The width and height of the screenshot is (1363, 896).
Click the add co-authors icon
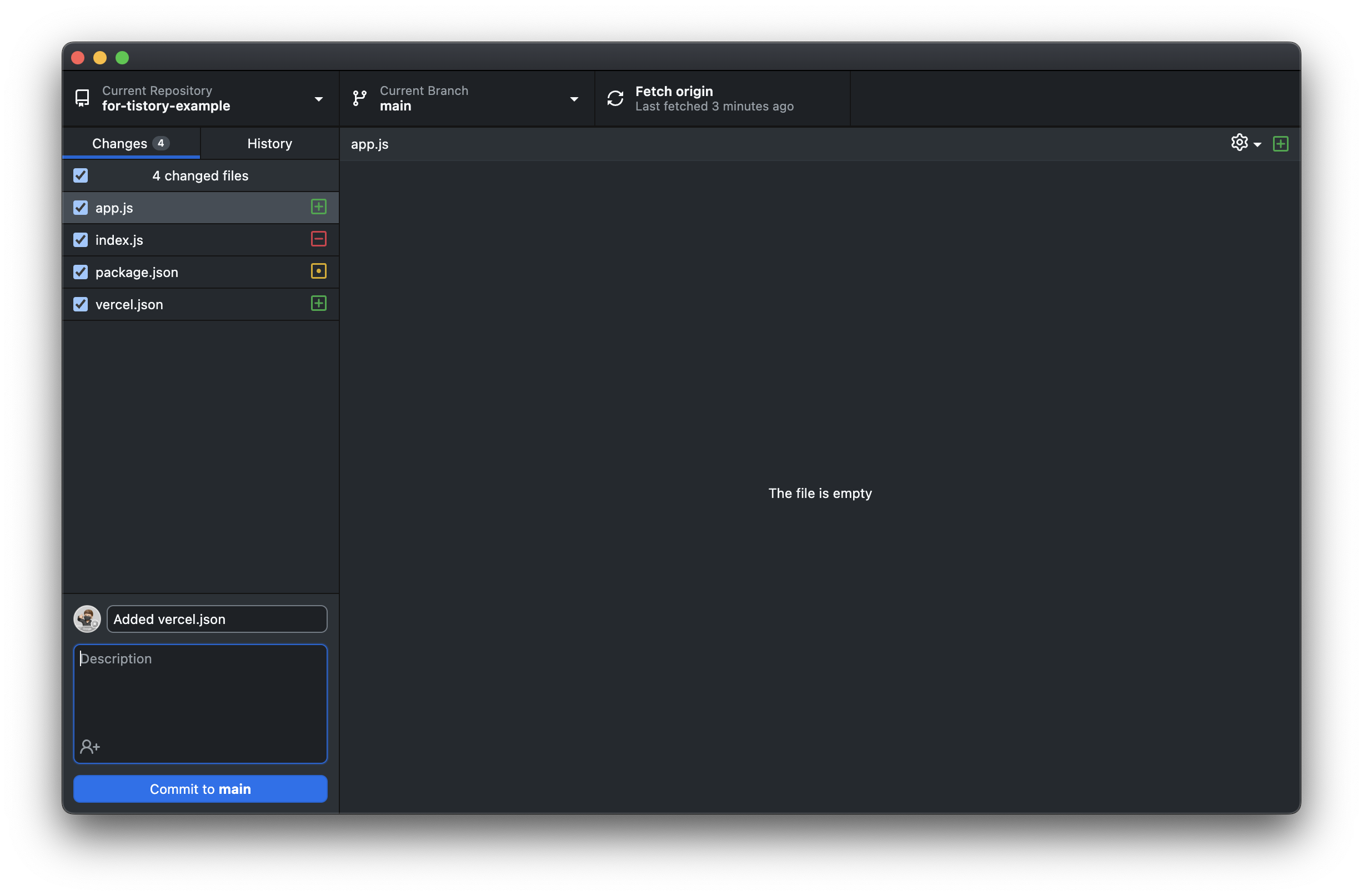tap(90, 747)
